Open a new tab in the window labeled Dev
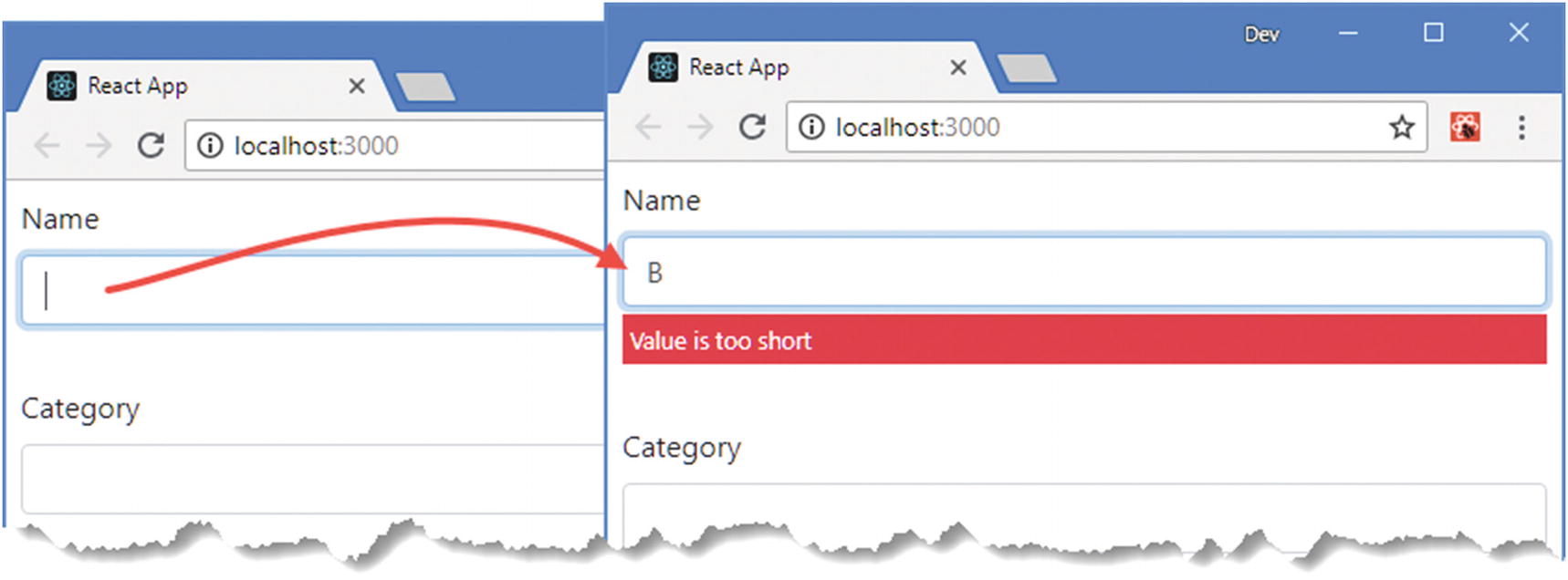Viewport: 1568px width, 580px height. coord(1026,68)
